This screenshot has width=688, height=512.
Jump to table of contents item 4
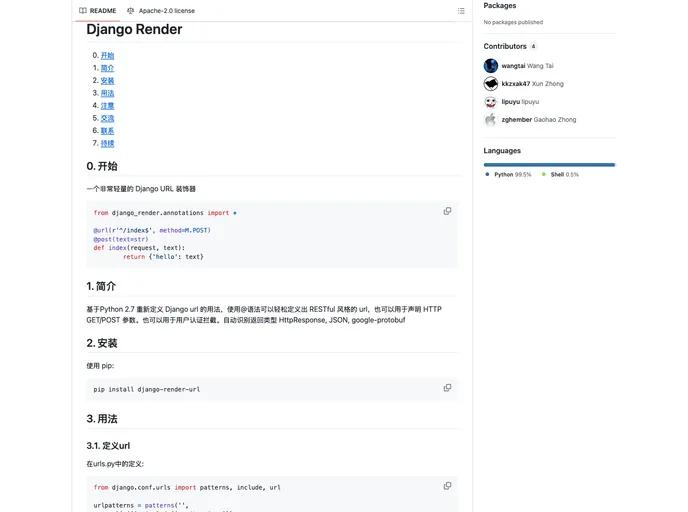[x=107, y=106]
